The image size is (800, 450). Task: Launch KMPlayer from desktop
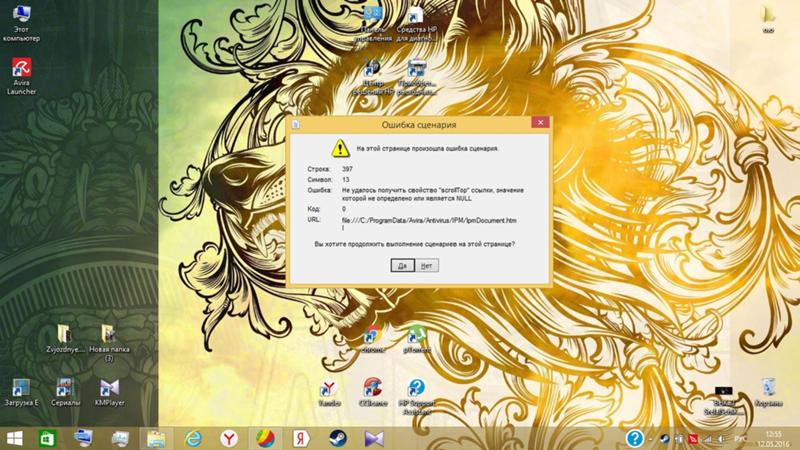point(109,392)
